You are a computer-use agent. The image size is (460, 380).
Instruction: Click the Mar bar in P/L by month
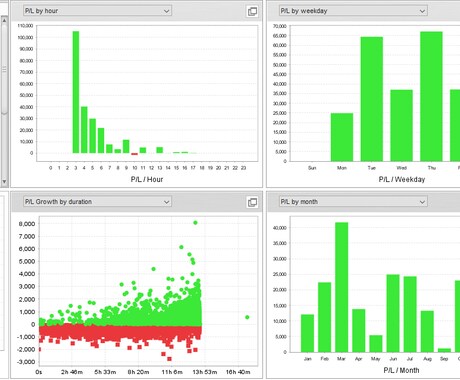click(x=342, y=287)
